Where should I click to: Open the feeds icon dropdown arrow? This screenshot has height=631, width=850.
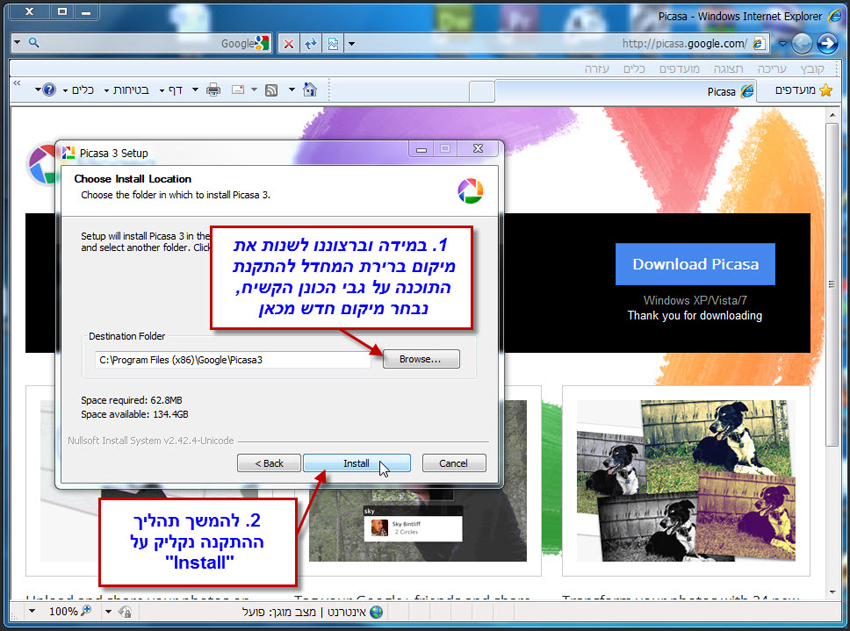pos(254,89)
